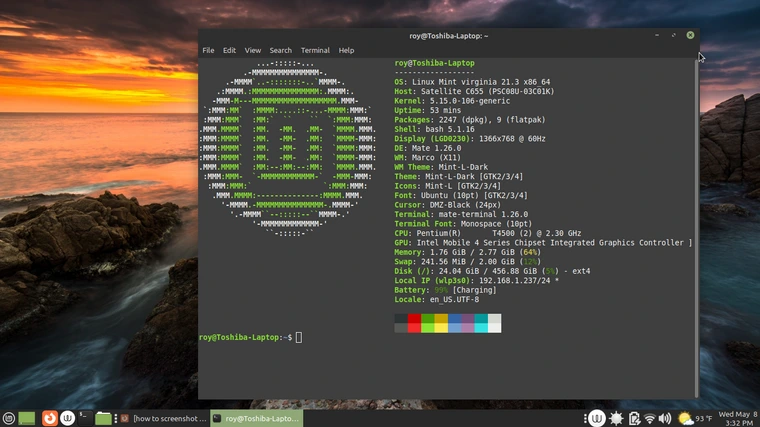
Task: Click the 'Host: Satellite C655' line
Action: tap(474, 91)
